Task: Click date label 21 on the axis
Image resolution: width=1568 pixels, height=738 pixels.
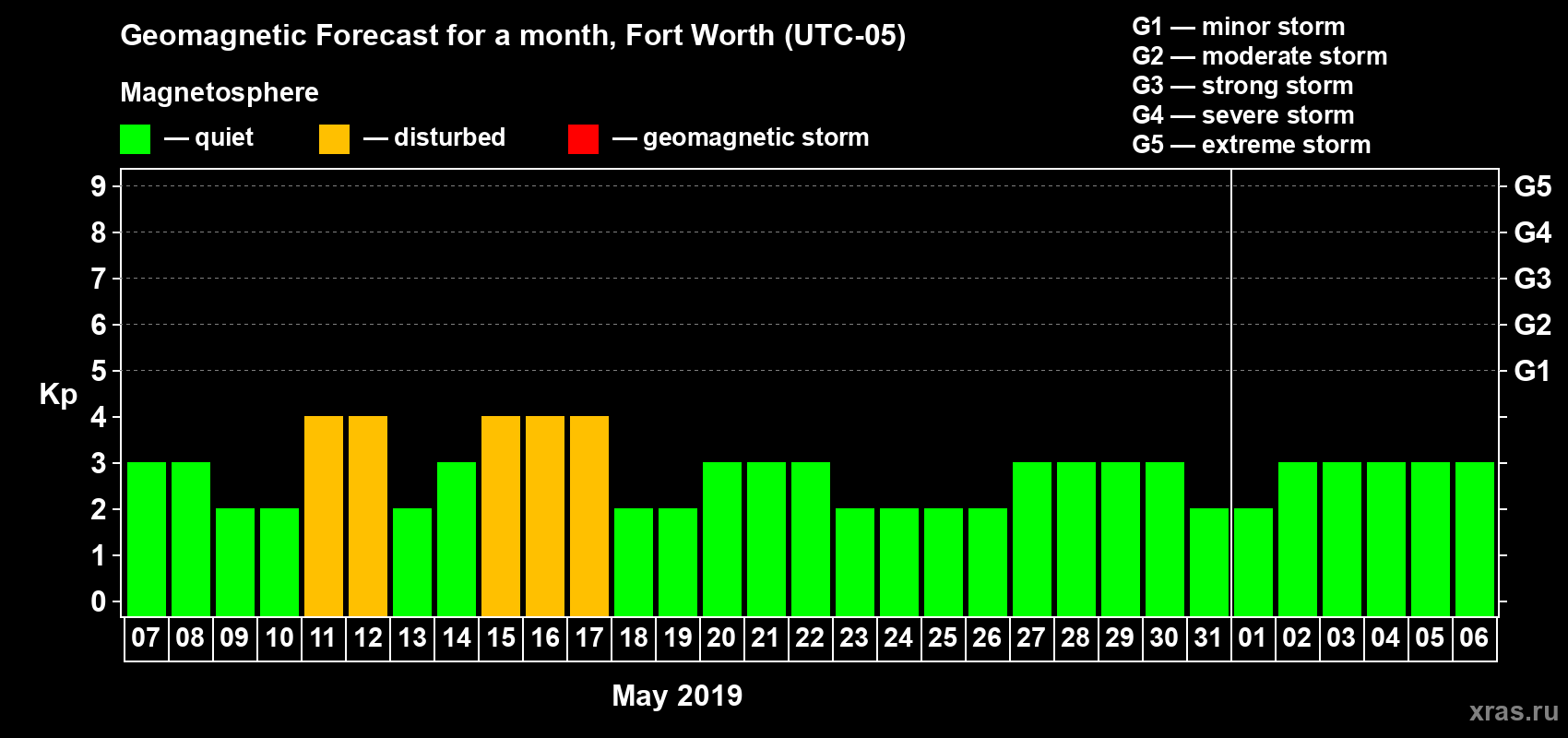Action: pyautogui.click(x=766, y=638)
